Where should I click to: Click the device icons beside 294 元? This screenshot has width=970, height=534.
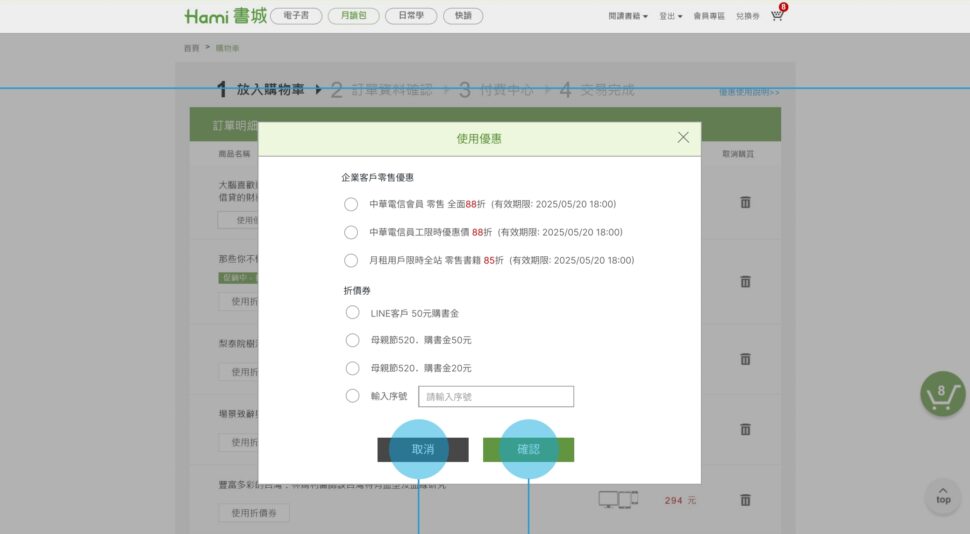[618, 499]
